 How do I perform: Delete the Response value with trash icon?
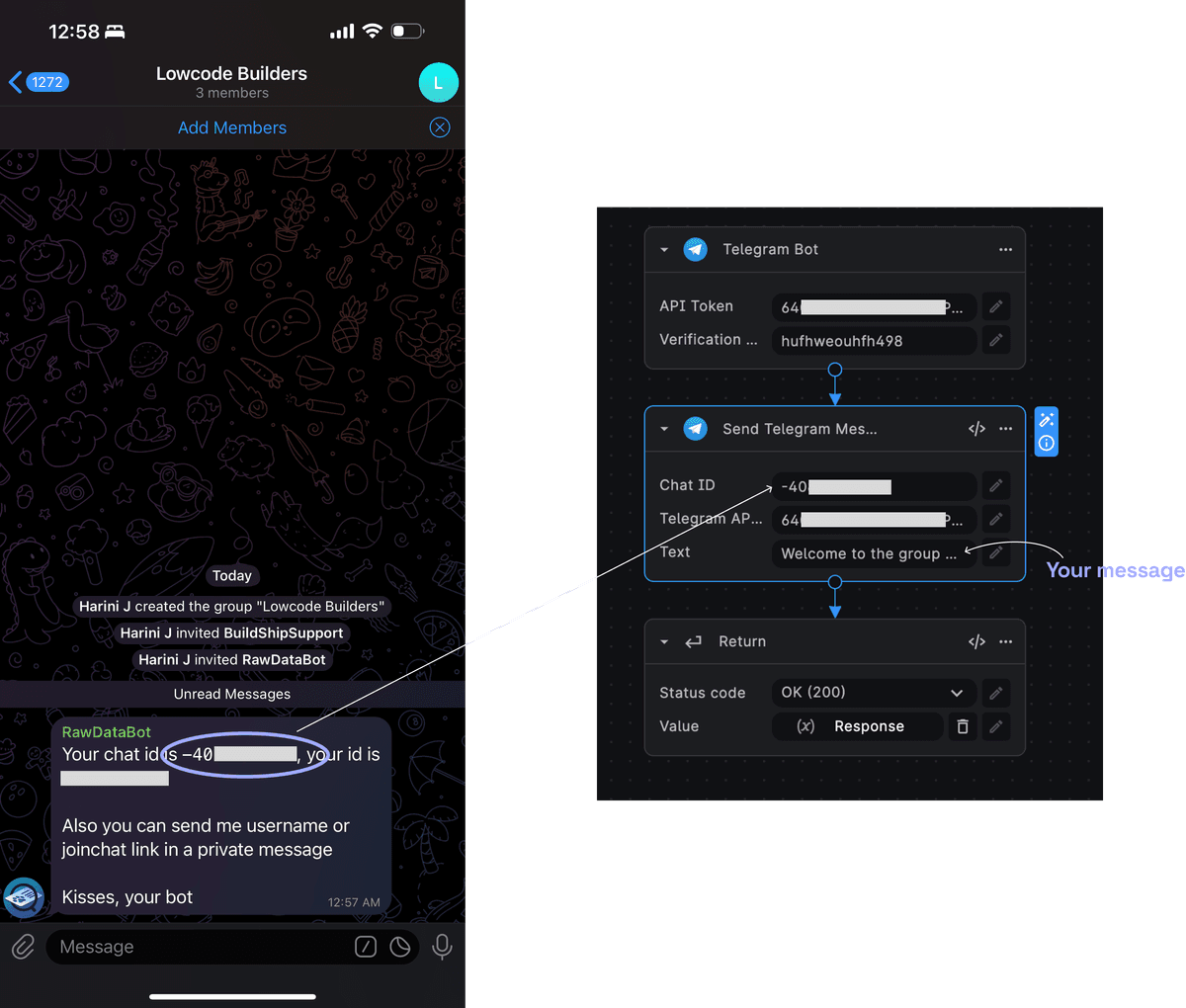click(963, 726)
